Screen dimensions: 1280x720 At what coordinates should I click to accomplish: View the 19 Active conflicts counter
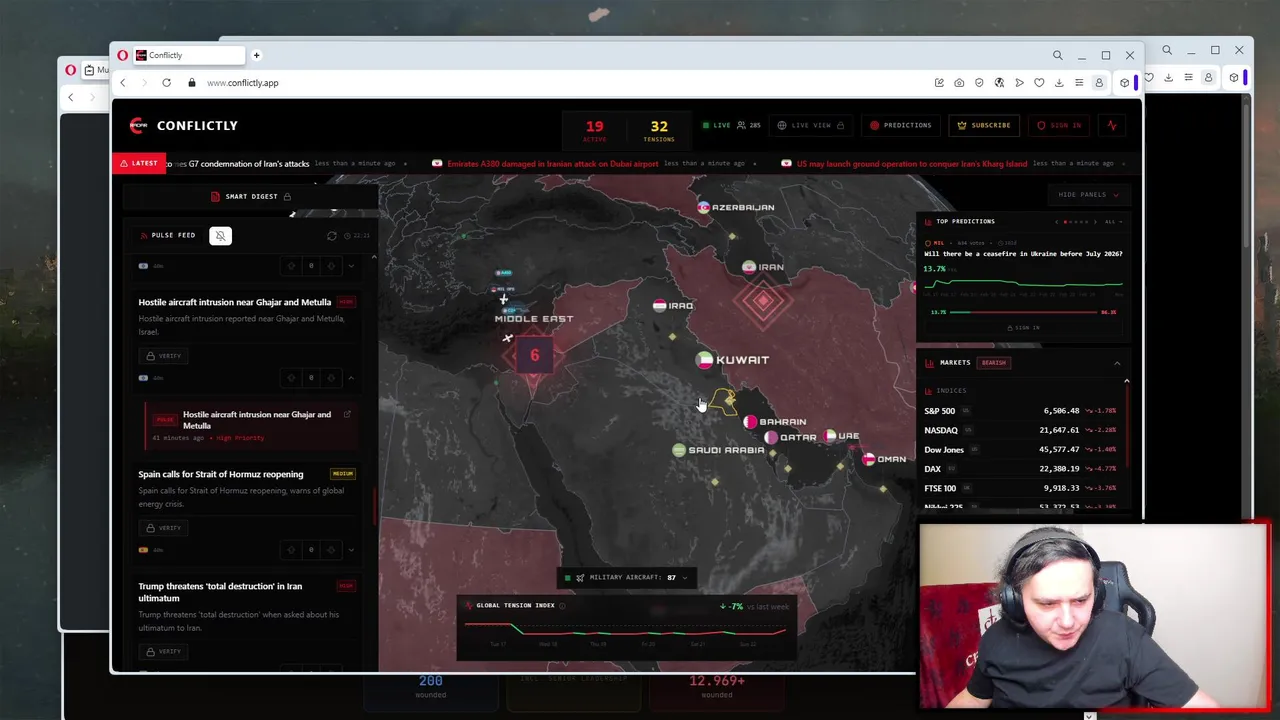[x=594, y=130]
